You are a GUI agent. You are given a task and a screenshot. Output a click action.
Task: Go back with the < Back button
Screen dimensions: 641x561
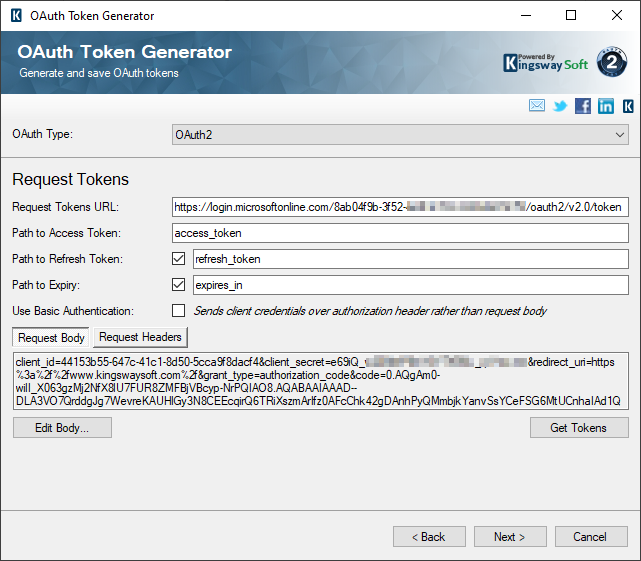pyautogui.click(x=429, y=537)
